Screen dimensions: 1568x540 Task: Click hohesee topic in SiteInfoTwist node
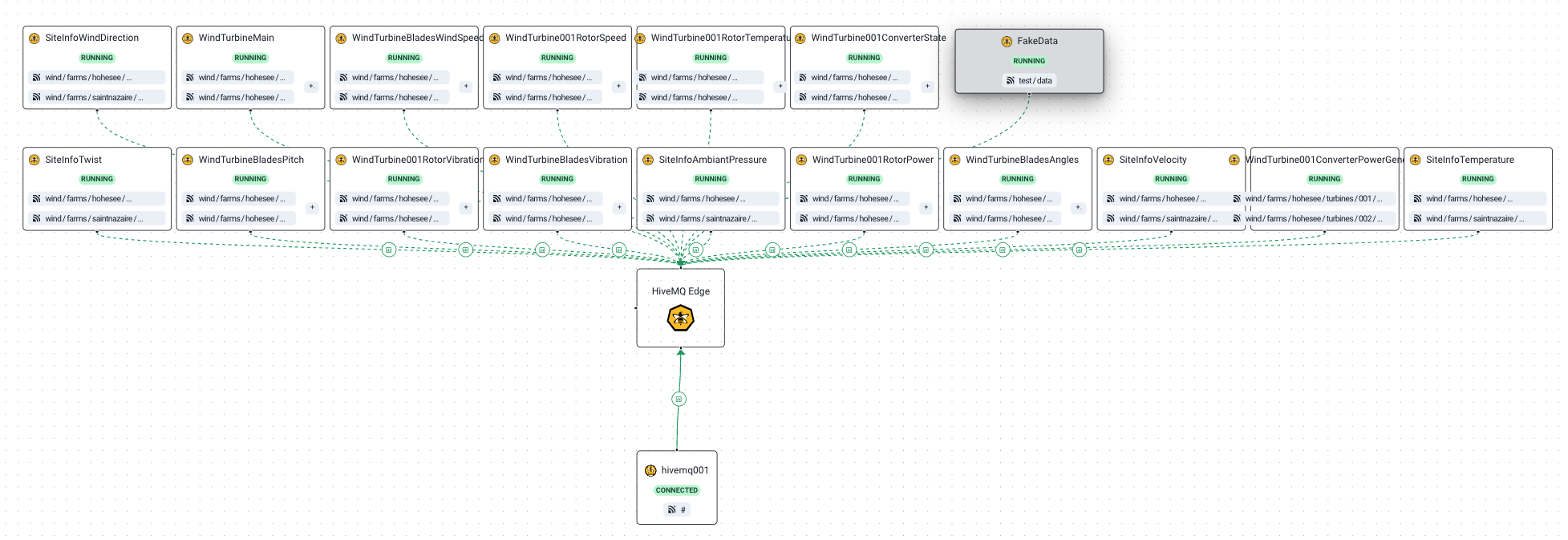(97, 198)
